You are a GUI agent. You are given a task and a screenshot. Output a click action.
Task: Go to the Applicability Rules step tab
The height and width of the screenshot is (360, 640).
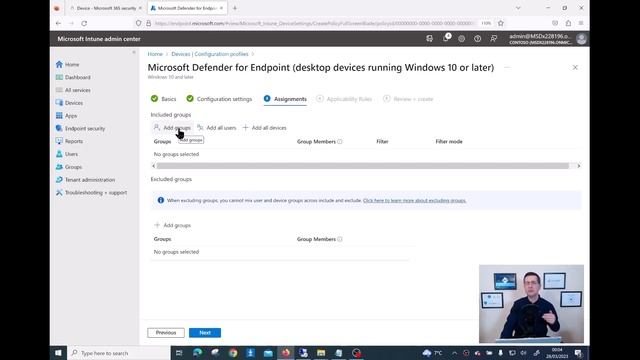coord(344,99)
